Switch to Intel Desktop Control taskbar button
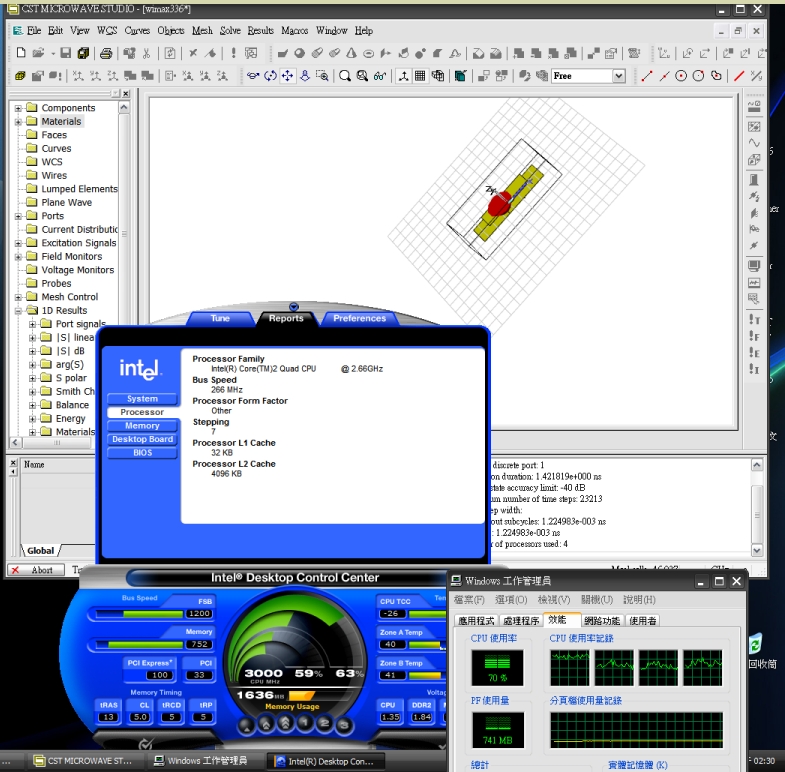This screenshot has width=785, height=772. (326, 761)
